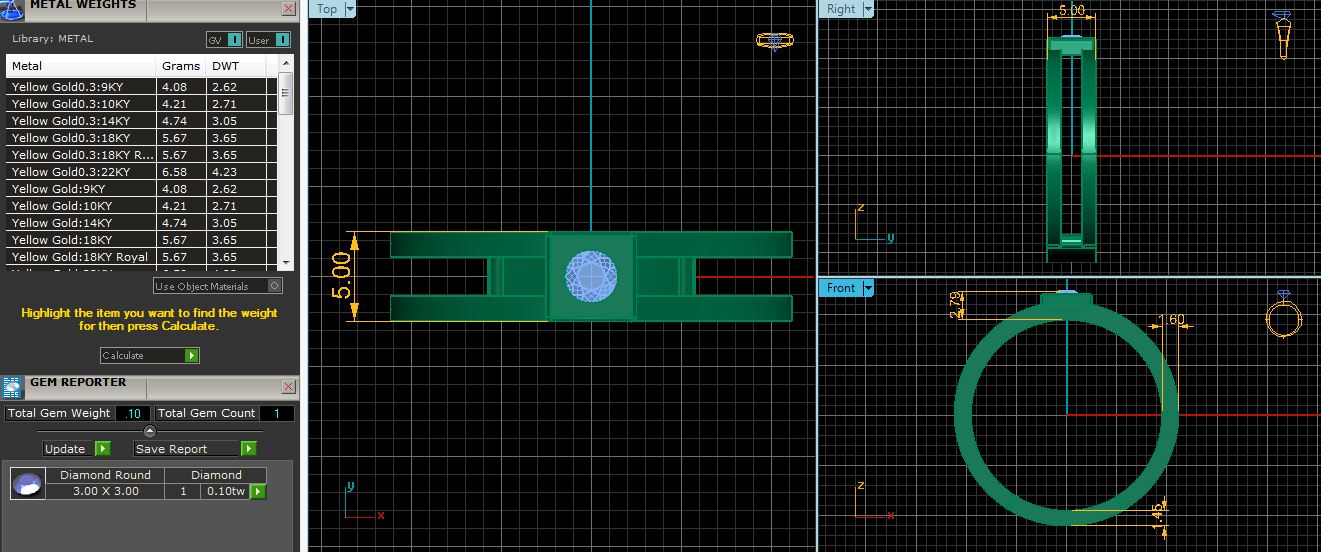
Task: Click the Total Gem Count value 1
Action: tap(277, 413)
